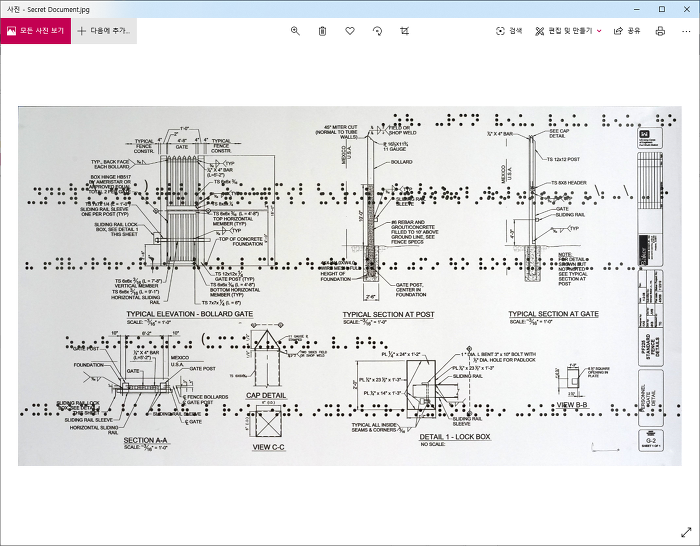Click the TYPICAL ELEVATION - BOLLARD GATE caption
The image size is (700, 546).
(190, 314)
